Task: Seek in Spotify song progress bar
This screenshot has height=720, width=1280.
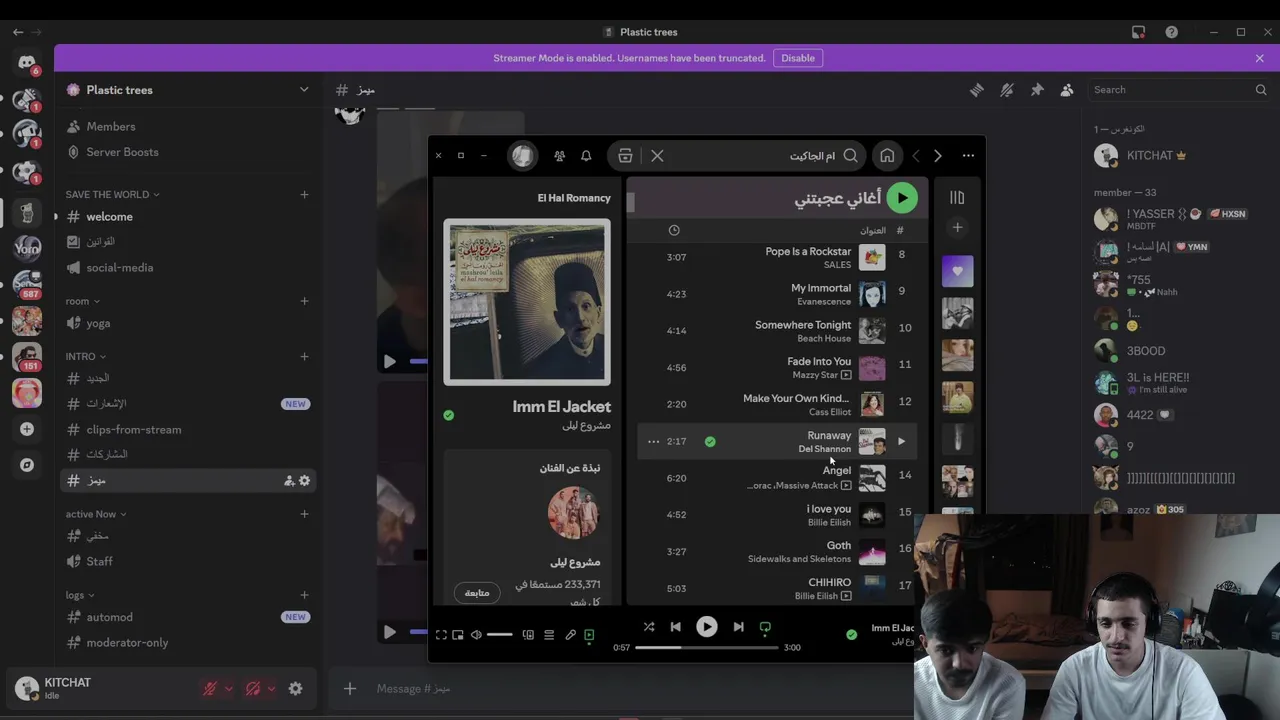Action: [706, 647]
